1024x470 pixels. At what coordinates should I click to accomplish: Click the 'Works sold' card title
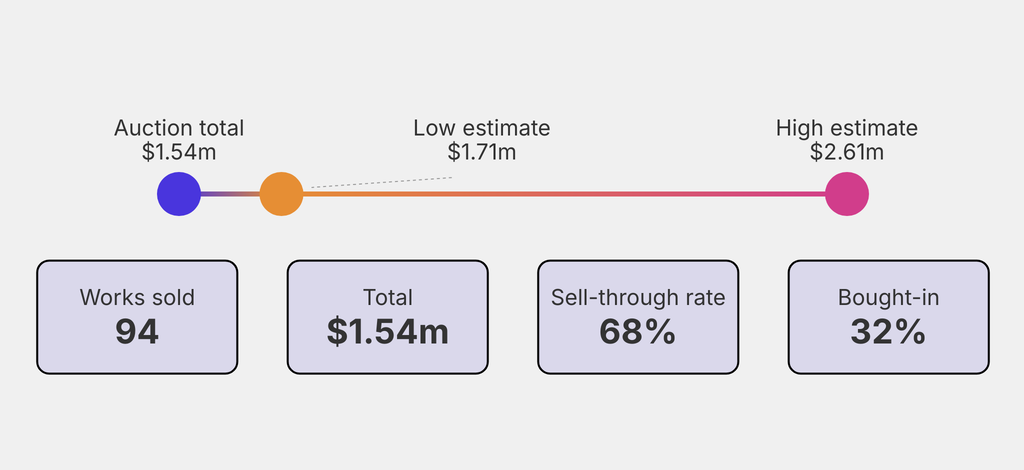pyautogui.click(x=137, y=297)
